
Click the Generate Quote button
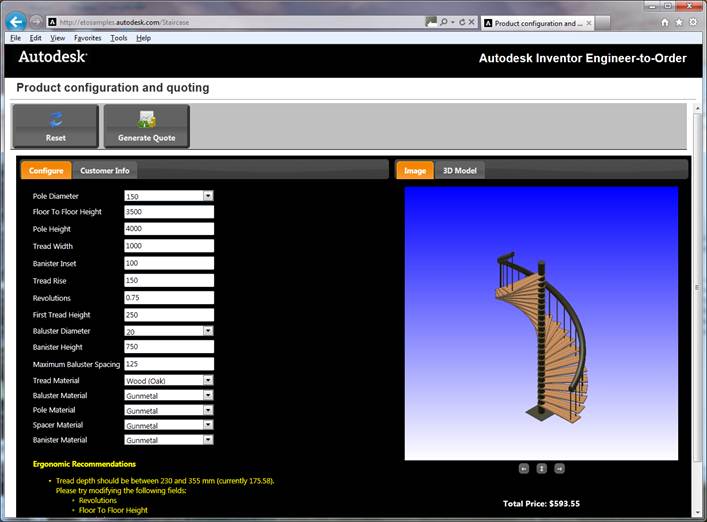(x=147, y=126)
